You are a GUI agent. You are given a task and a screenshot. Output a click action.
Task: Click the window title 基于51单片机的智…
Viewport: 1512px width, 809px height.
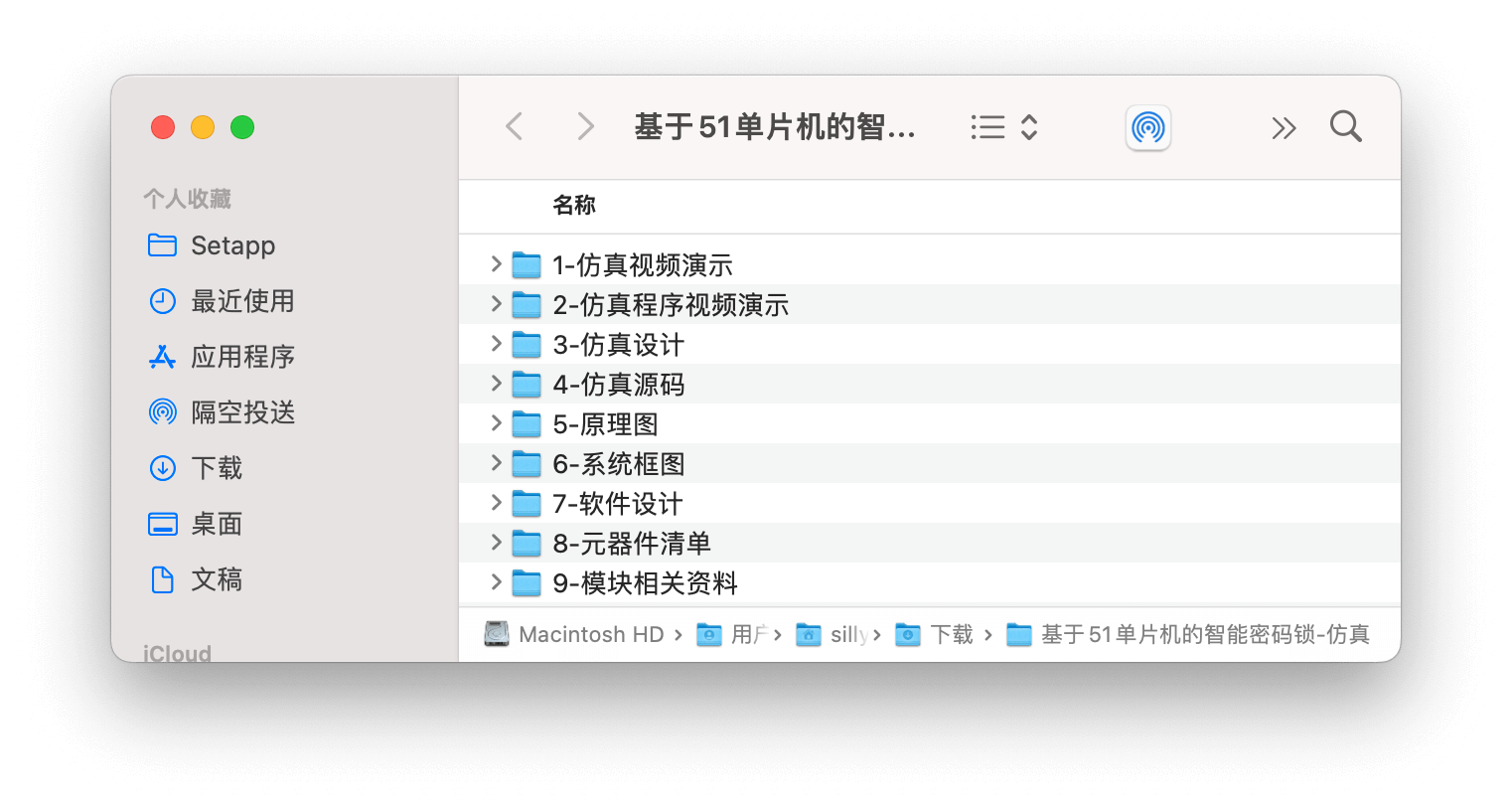[x=775, y=127]
